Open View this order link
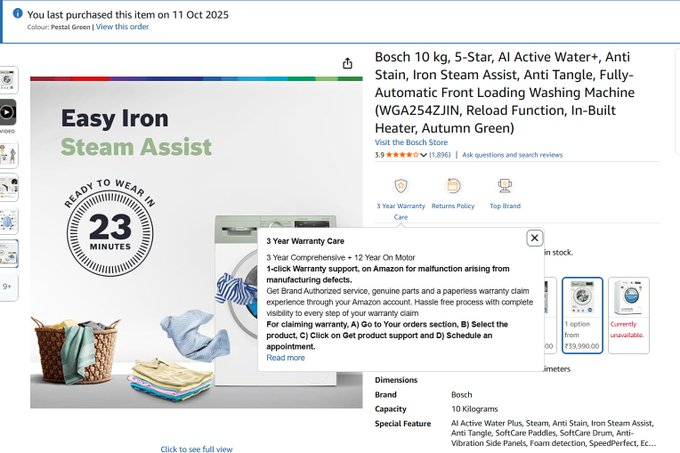The width and height of the screenshot is (680, 453). [x=122, y=26]
